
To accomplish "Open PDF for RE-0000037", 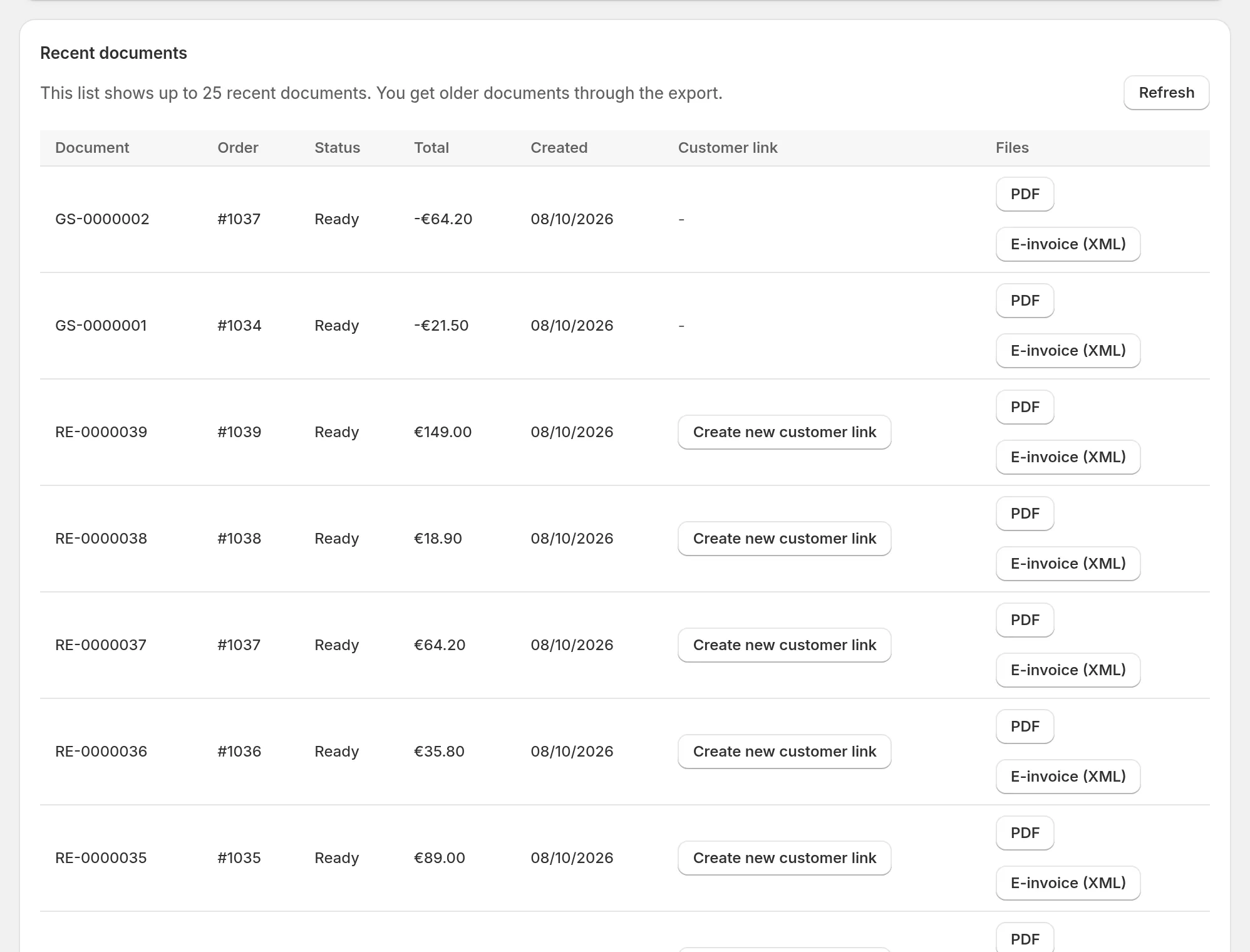I will click(1025, 620).
